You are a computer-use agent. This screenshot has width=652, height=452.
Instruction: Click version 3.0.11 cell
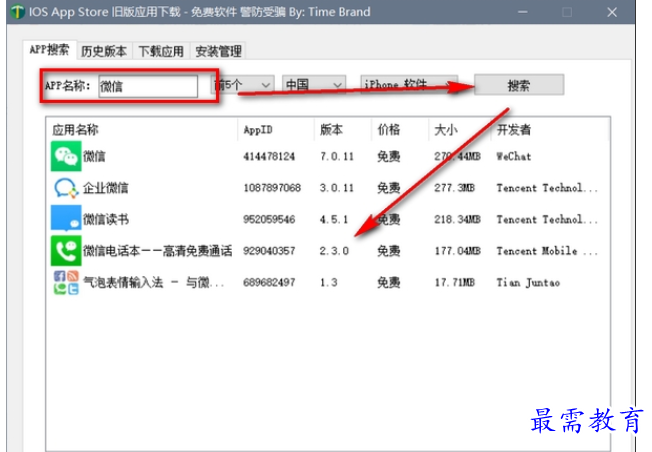pyautogui.click(x=337, y=188)
